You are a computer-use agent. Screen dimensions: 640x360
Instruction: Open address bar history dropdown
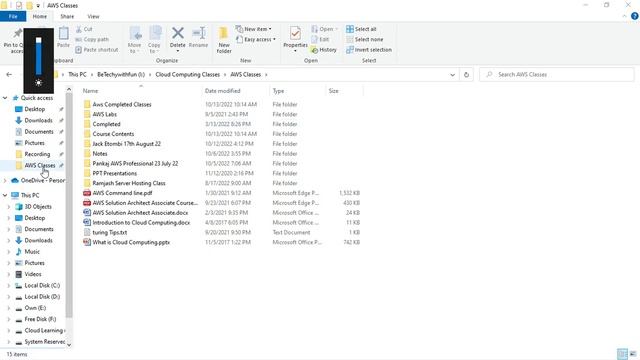click(452, 75)
